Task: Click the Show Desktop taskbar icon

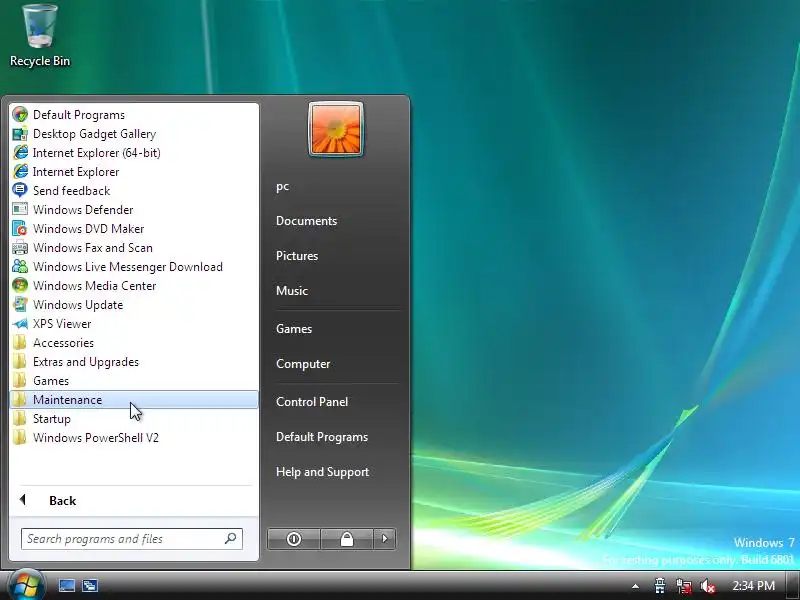Action: click(x=67, y=585)
